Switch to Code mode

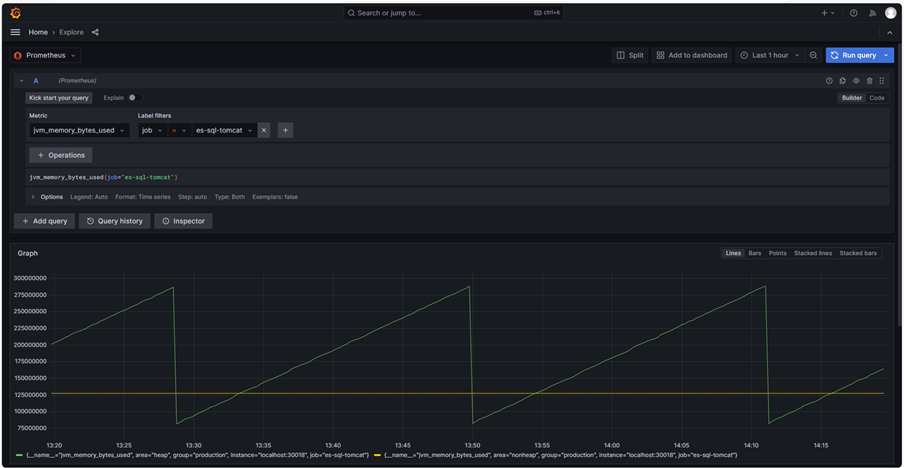(x=877, y=98)
